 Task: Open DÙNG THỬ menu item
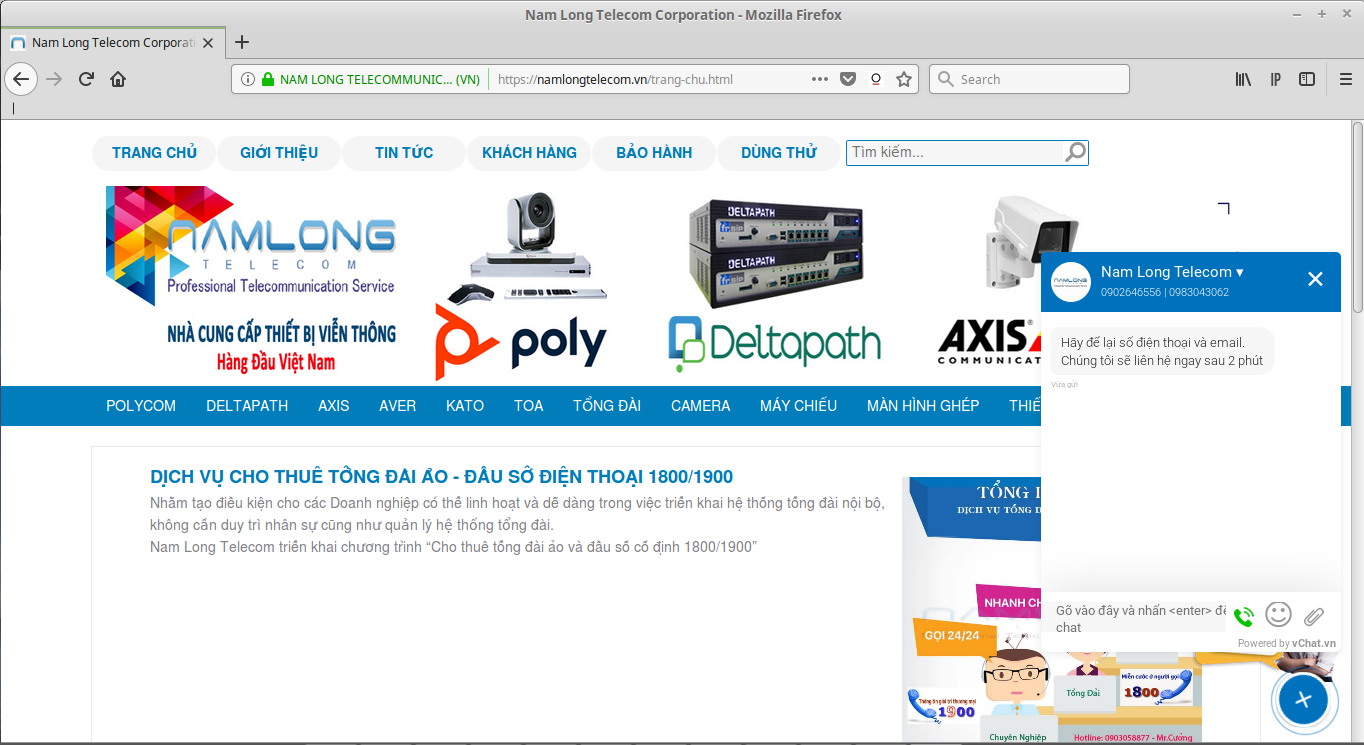pos(779,153)
